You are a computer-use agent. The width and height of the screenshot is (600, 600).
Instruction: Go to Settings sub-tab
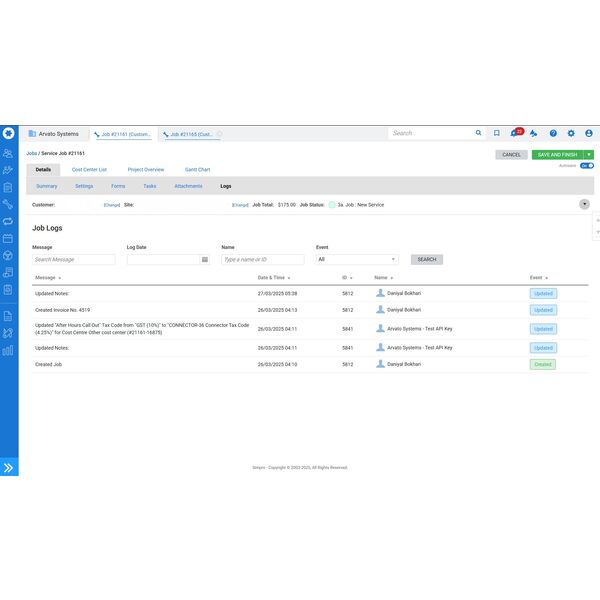(x=84, y=186)
